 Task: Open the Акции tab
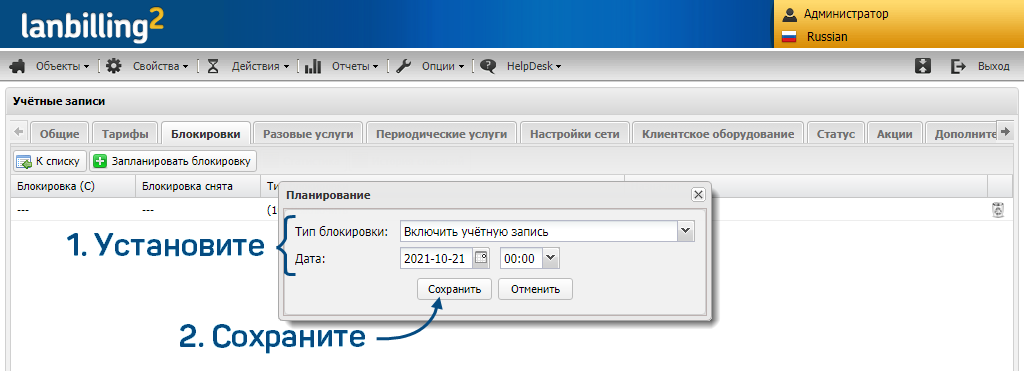tap(895, 133)
